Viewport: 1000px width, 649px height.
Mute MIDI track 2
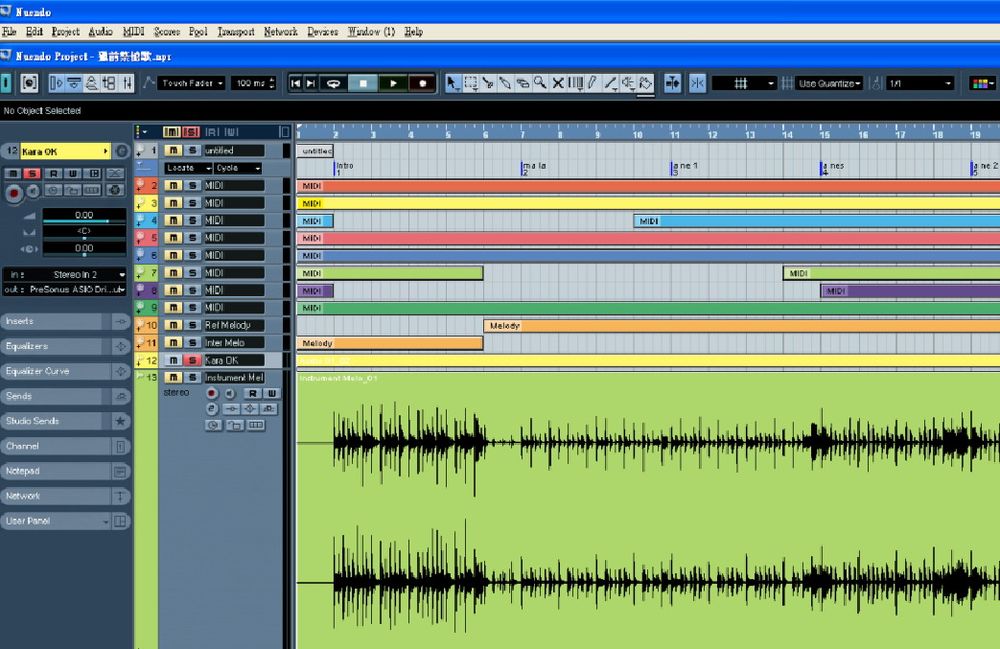tap(173, 186)
